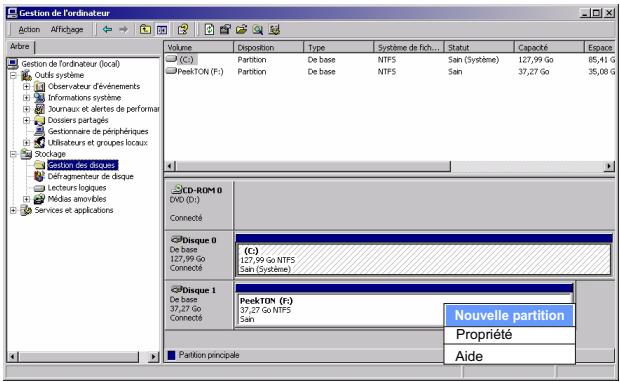Click left arrow of tree pane scrollbar
Image resolution: width=620 pixels, height=382 pixels.
[x=12, y=357]
